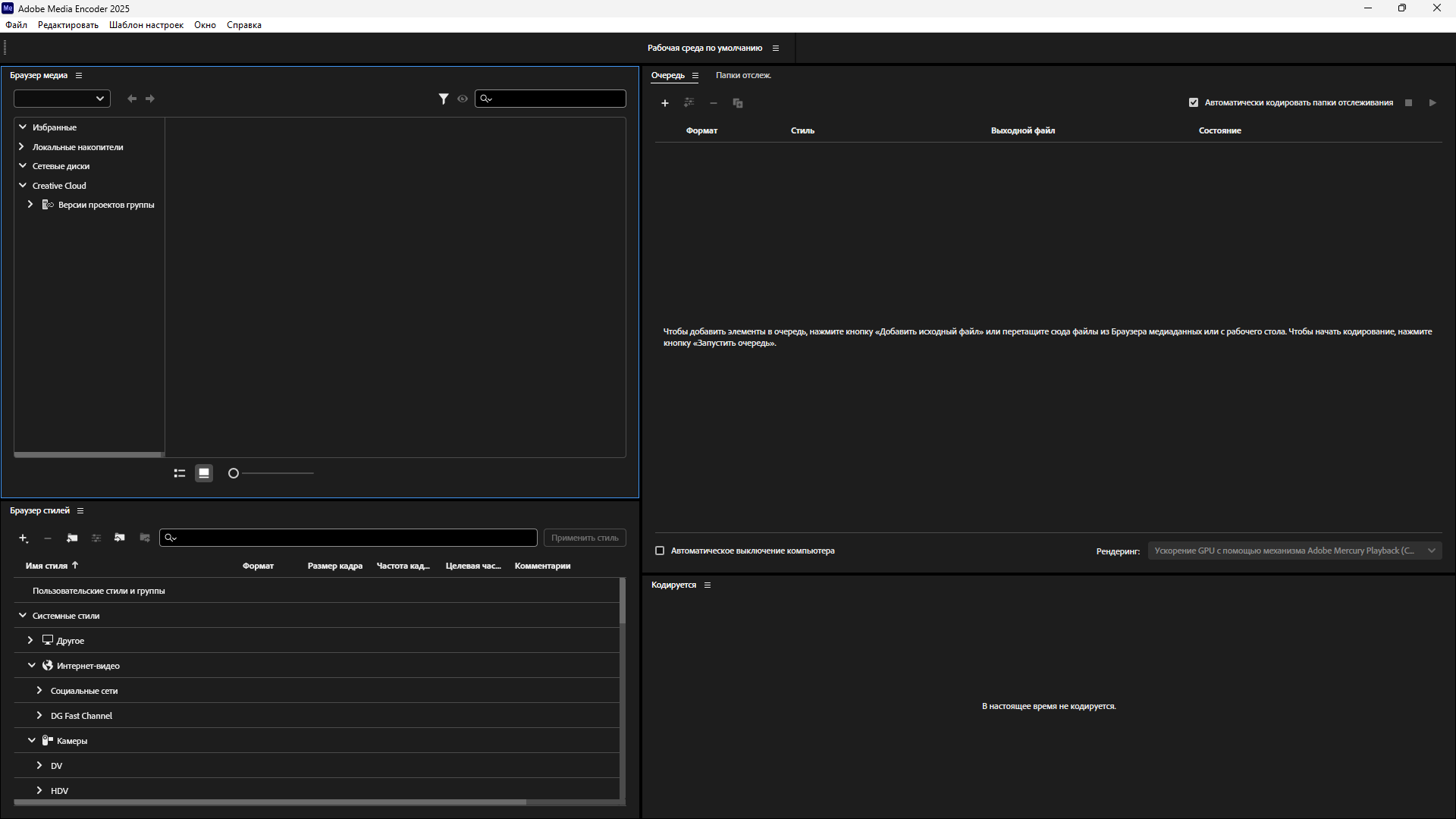This screenshot has height=819, width=1456.
Task: Click the Media Browser search field
Action: coord(551,99)
